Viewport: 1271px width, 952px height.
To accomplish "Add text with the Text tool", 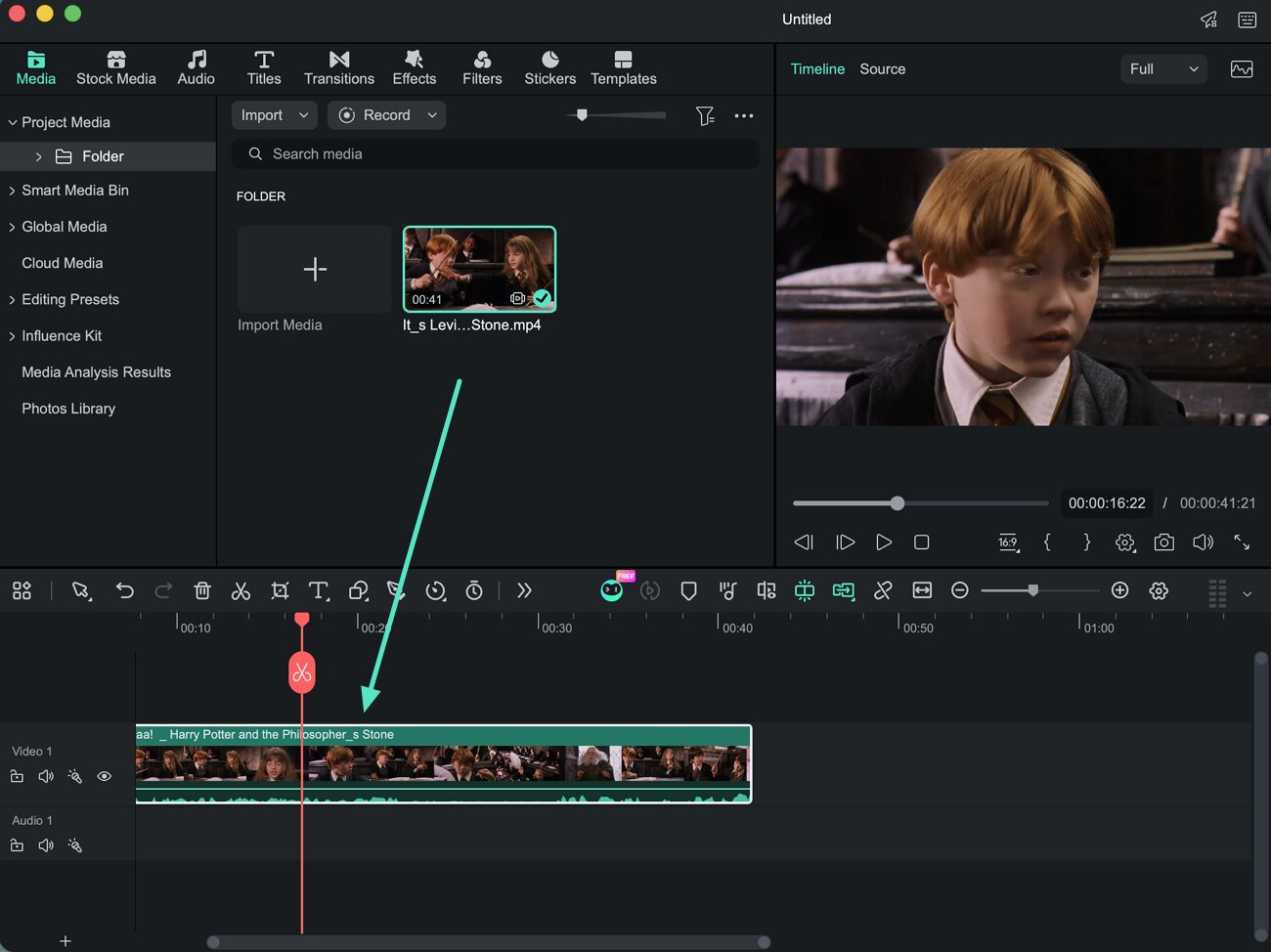I will click(319, 590).
